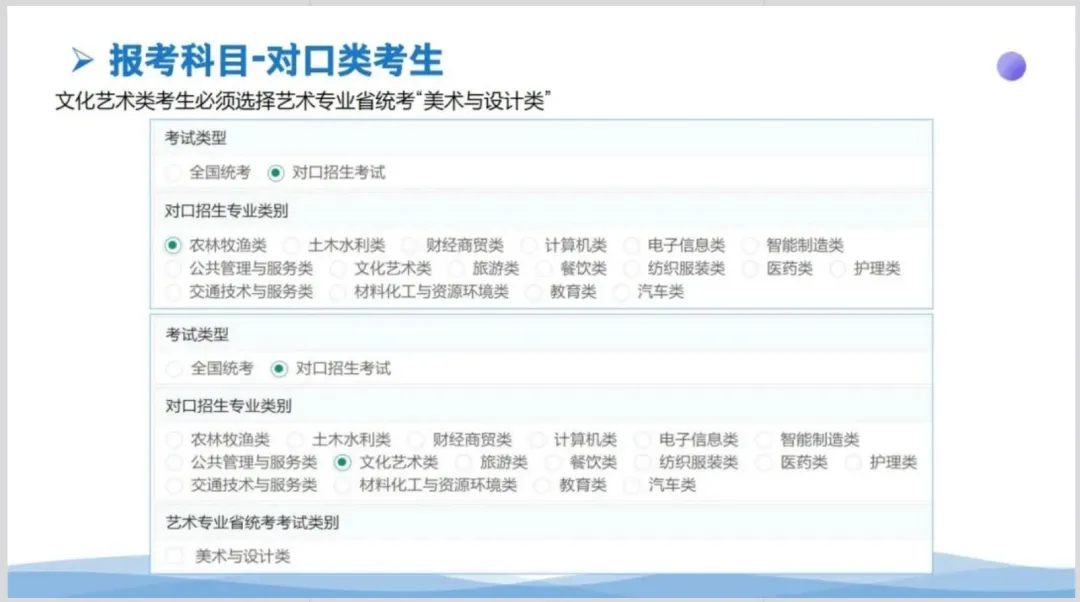Pick 智能制造类 in the 农林牧渔类-checked form
This screenshot has width=1080, height=602.
pos(749,245)
